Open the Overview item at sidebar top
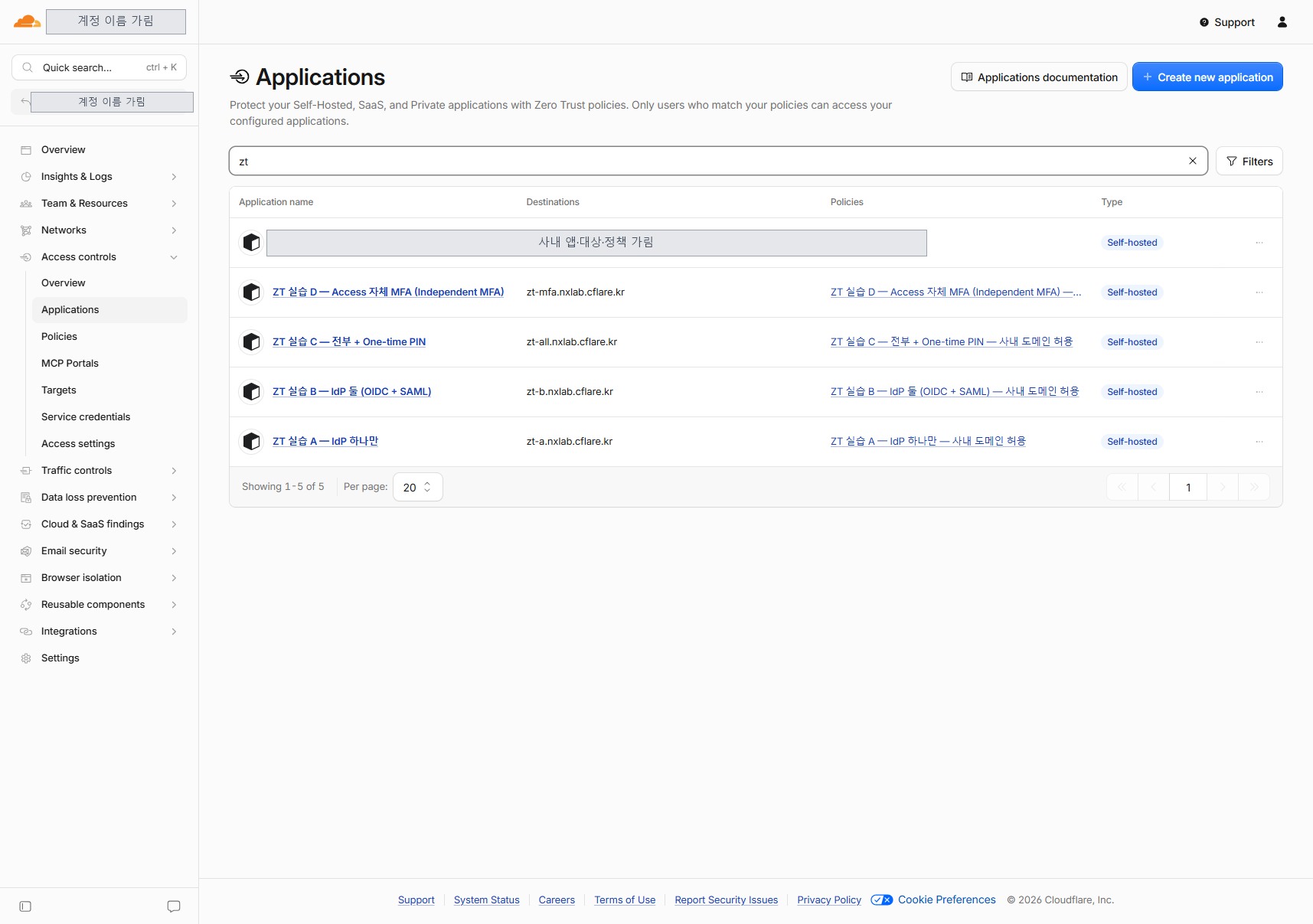The height and width of the screenshot is (924, 1313). [63, 149]
